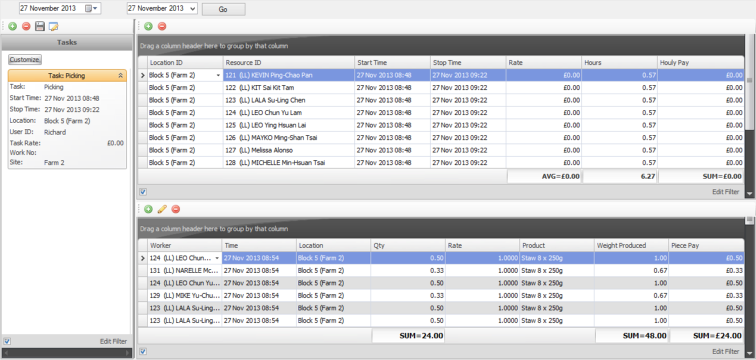Viewport: 756px width, 360px height.
Task: Add a row to the resource grid
Action: pos(148,27)
